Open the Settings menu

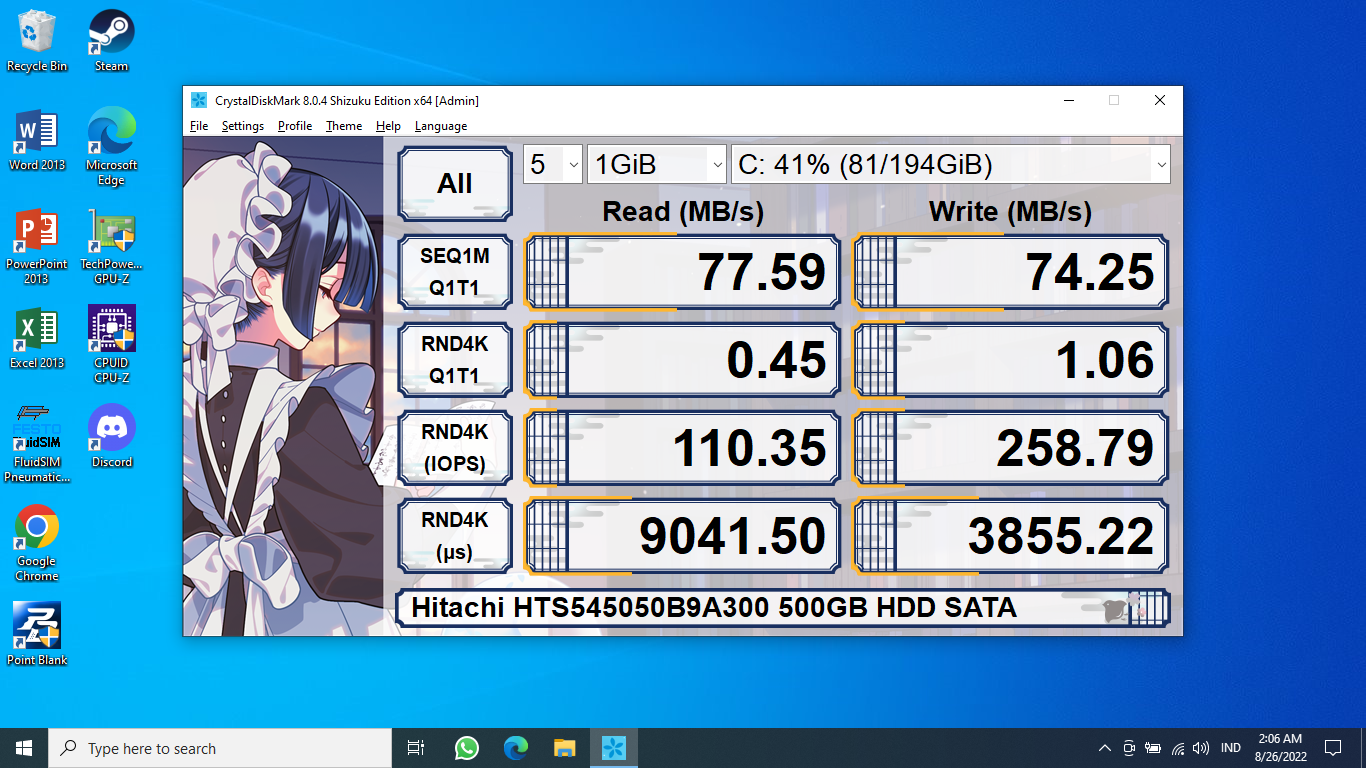pos(243,126)
